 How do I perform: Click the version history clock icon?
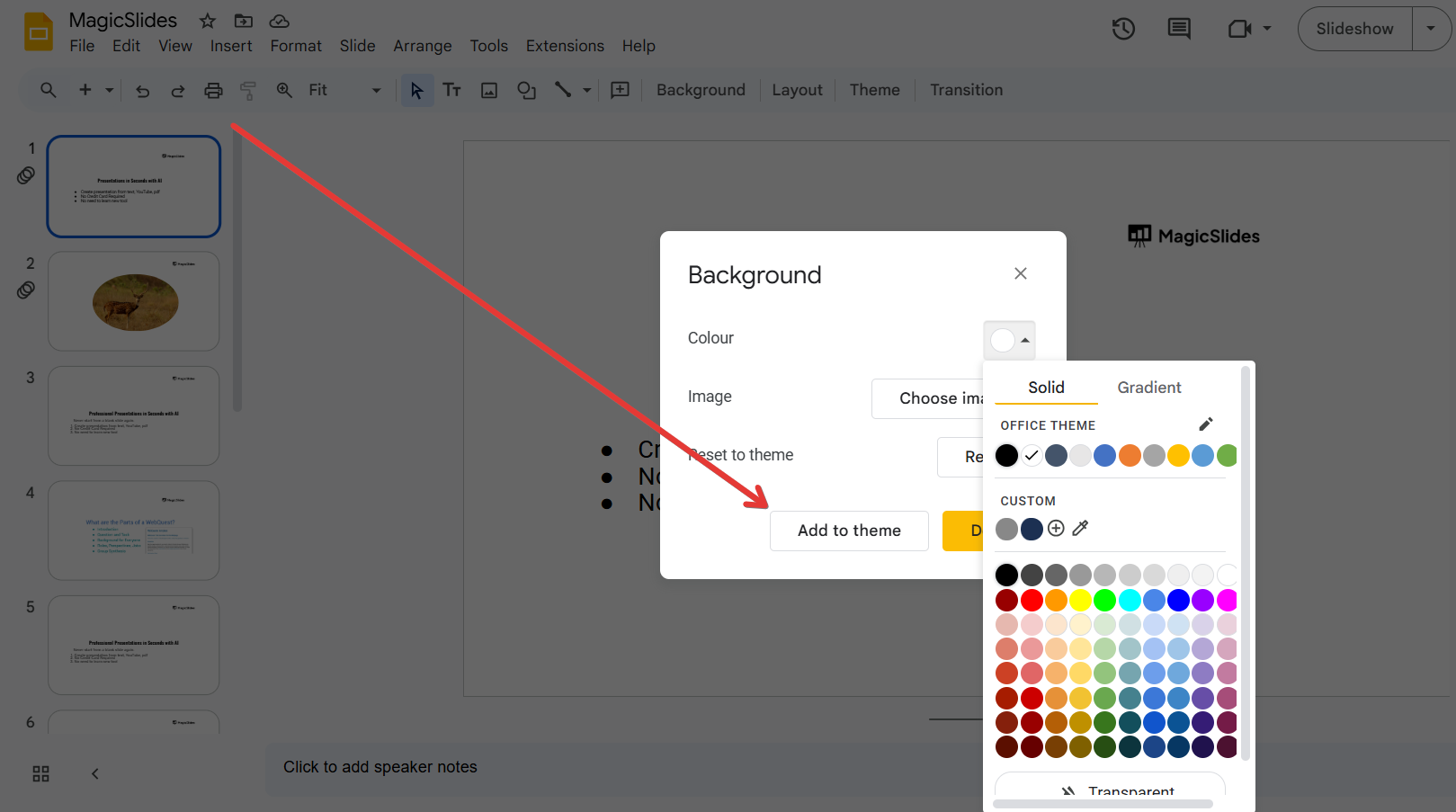tap(1123, 29)
